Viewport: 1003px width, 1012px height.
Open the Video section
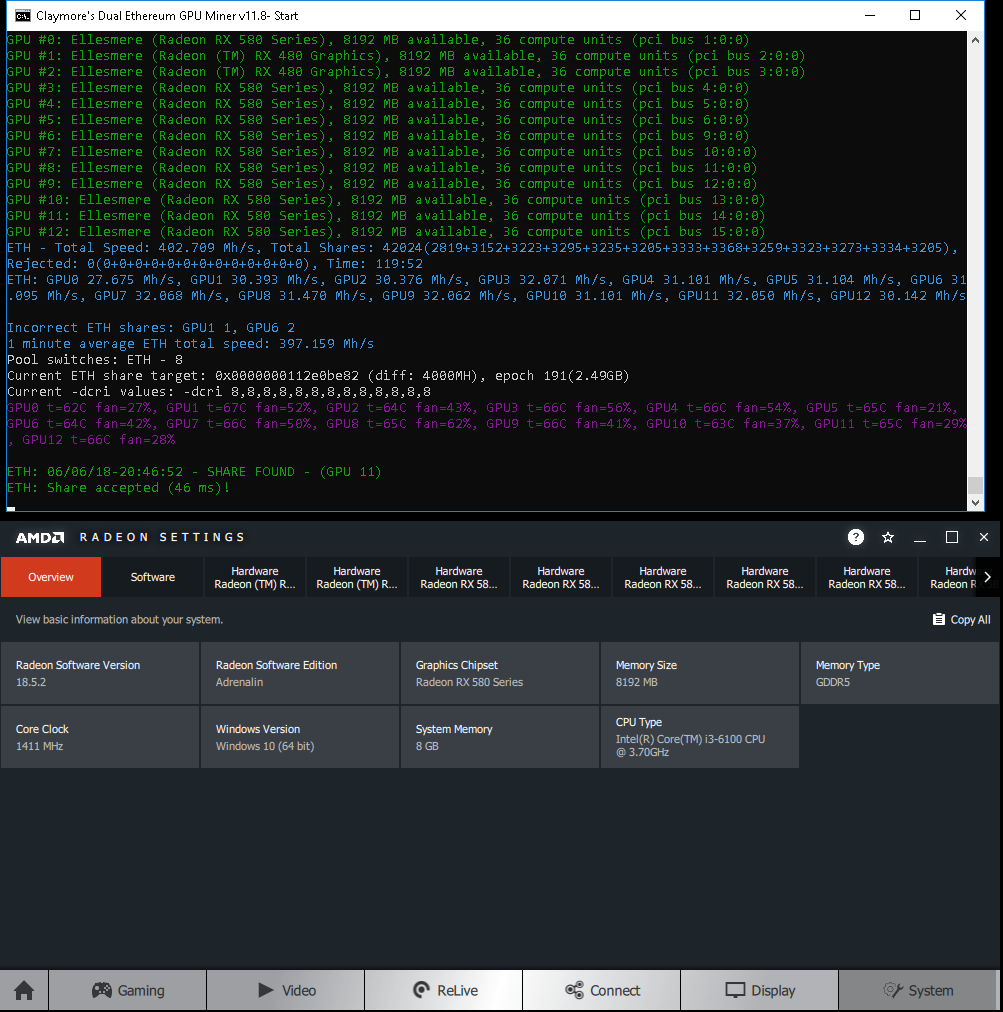point(286,990)
